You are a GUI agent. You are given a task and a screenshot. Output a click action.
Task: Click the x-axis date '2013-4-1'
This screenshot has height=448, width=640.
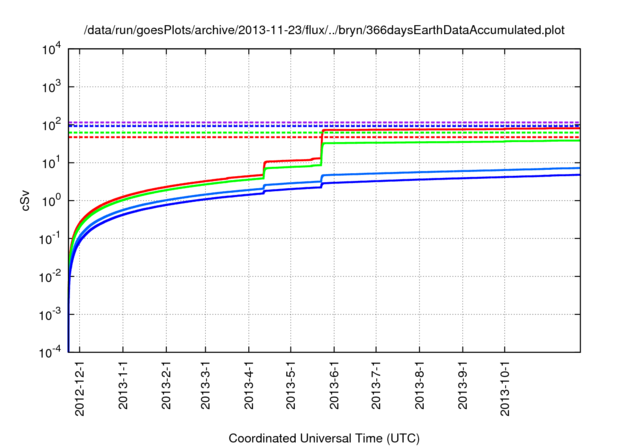(249, 385)
